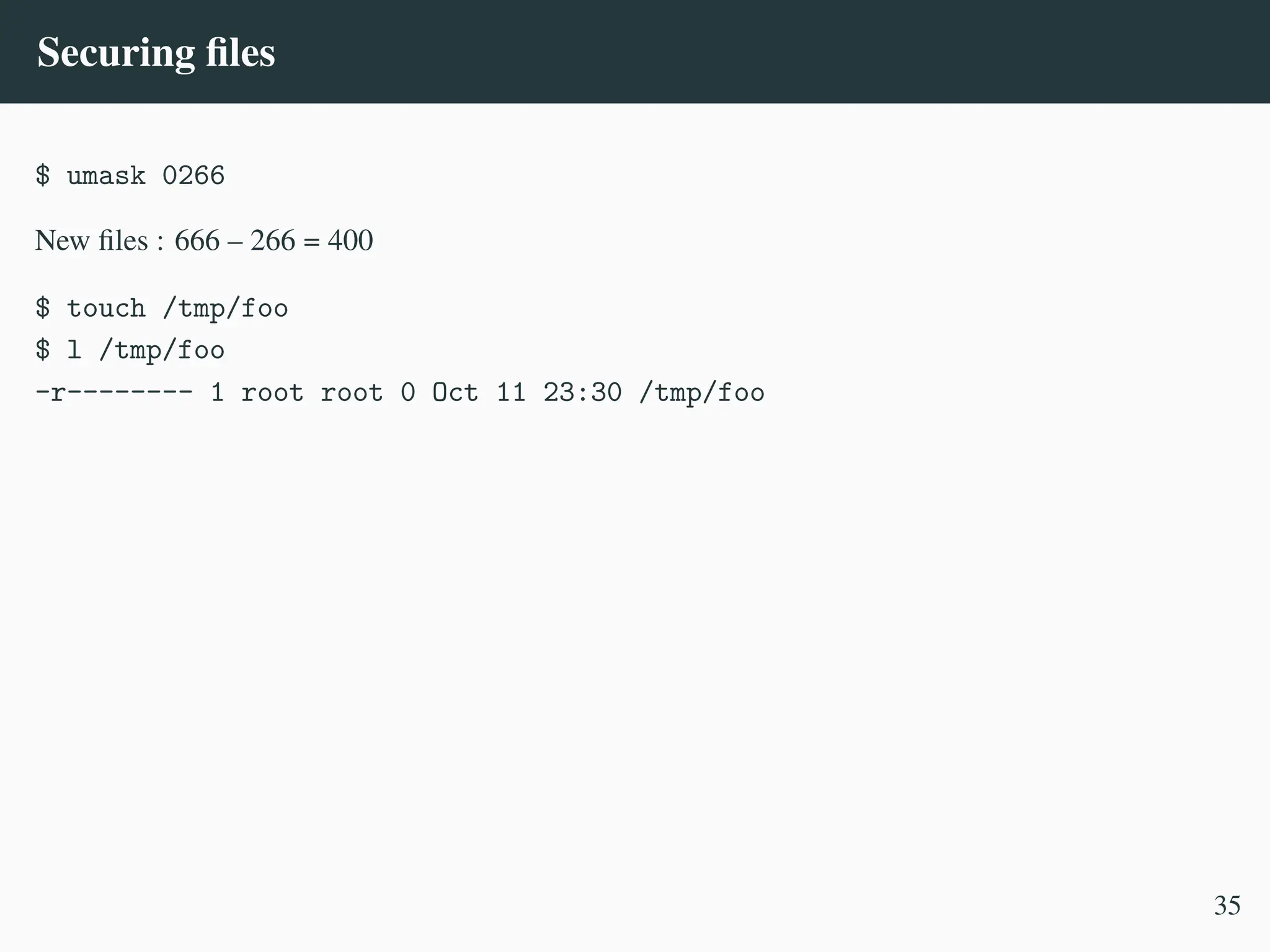Click the second "root" group in listing
Image resolution: width=1270 pixels, height=952 pixels.
[352, 393]
